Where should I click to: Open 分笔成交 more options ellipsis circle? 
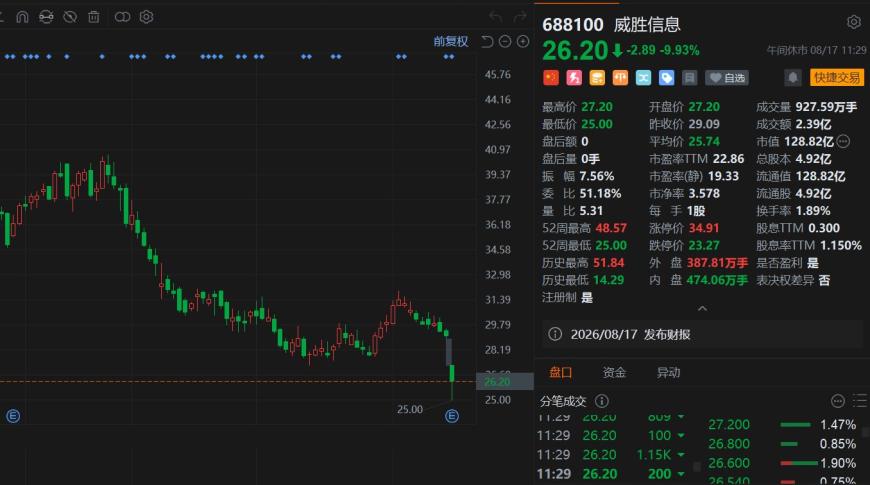pos(838,401)
